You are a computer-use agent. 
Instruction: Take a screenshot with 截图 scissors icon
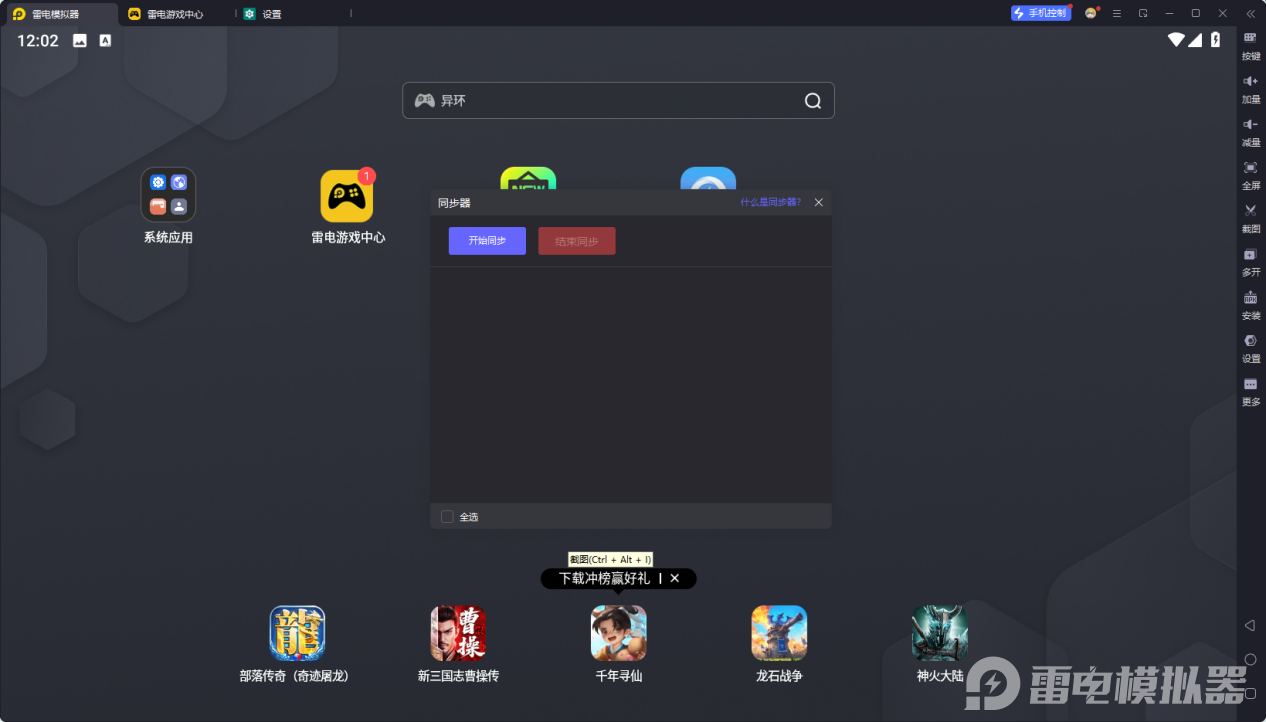(x=1250, y=210)
